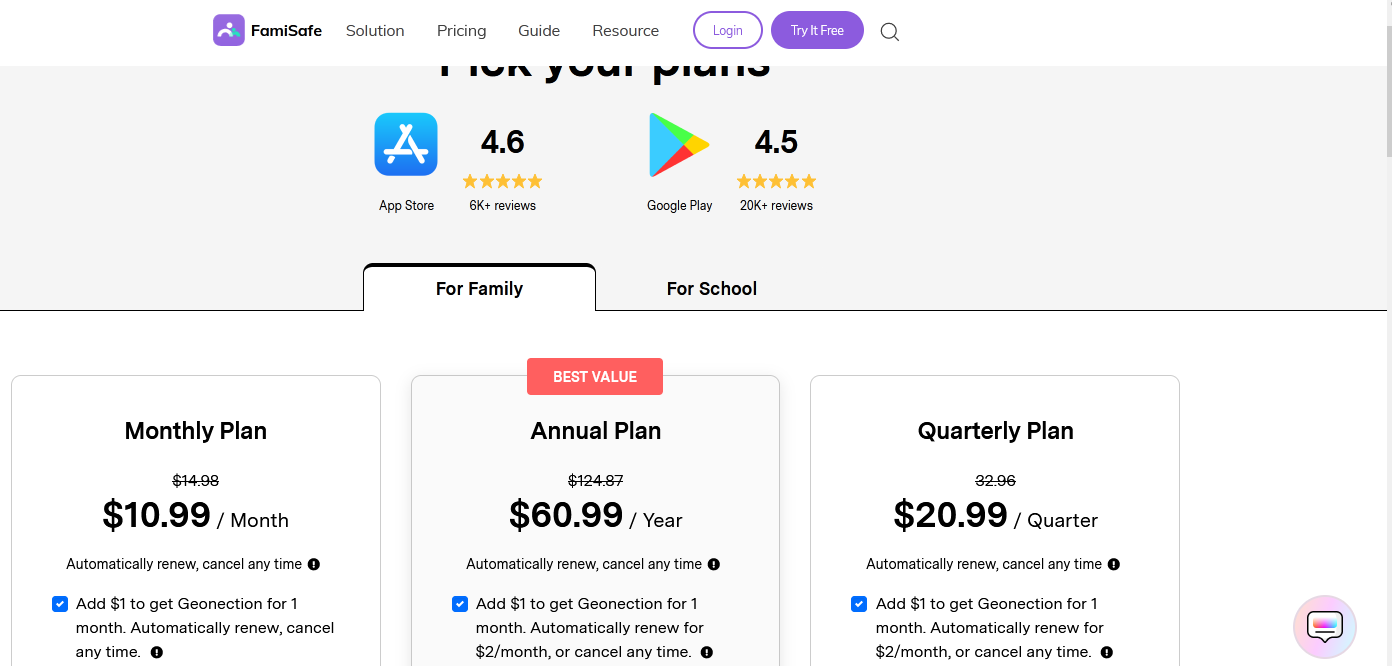Click the Google Play icon
This screenshot has height=666, width=1392.
pos(679,145)
